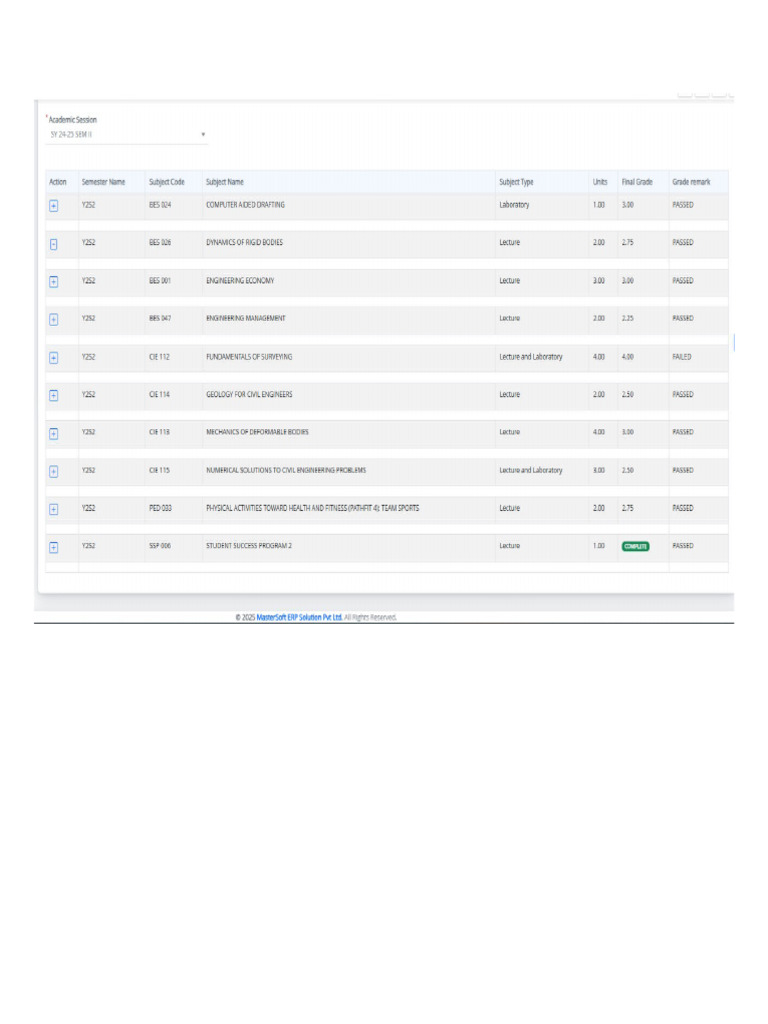Click the MECHANICS OF DEFORMABLE BODIES subject name

[x=257, y=432]
